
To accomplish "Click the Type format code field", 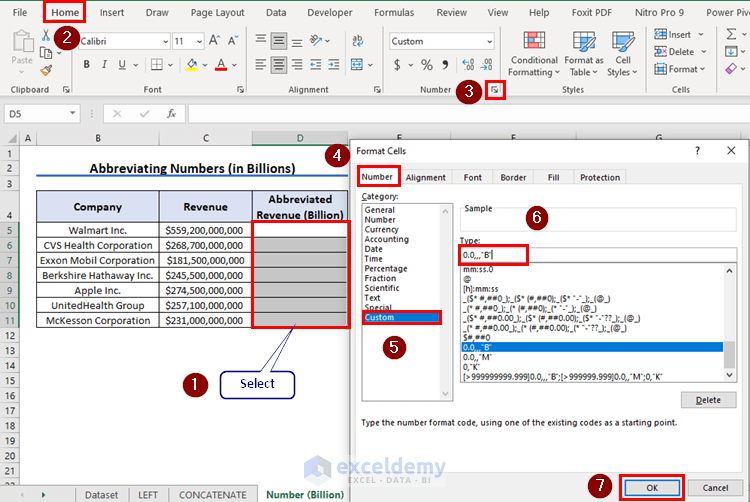I will [598, 255].
